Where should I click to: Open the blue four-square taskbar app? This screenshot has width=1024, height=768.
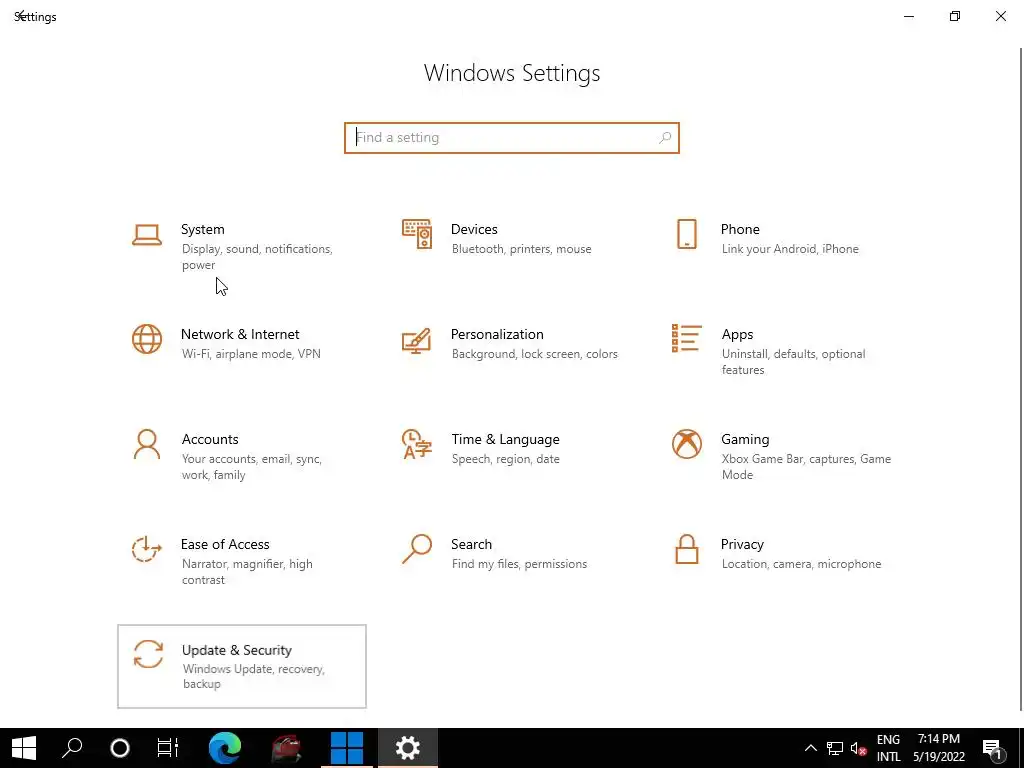click(347, 748)
